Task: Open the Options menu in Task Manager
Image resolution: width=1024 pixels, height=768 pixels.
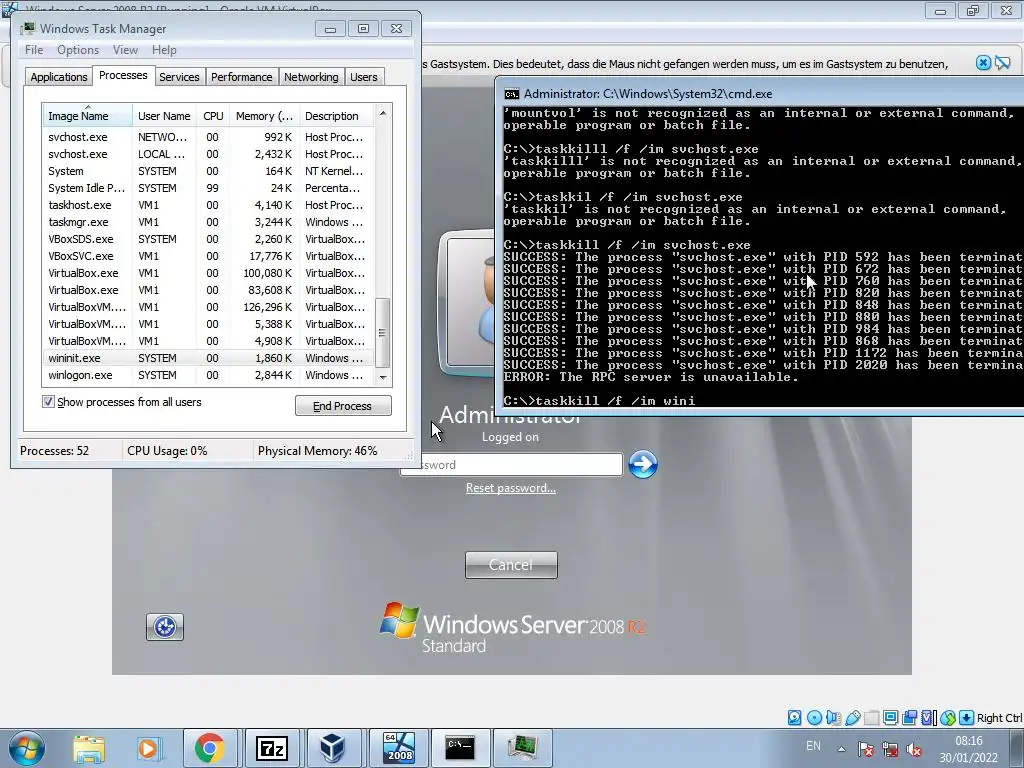Action: 78,50
